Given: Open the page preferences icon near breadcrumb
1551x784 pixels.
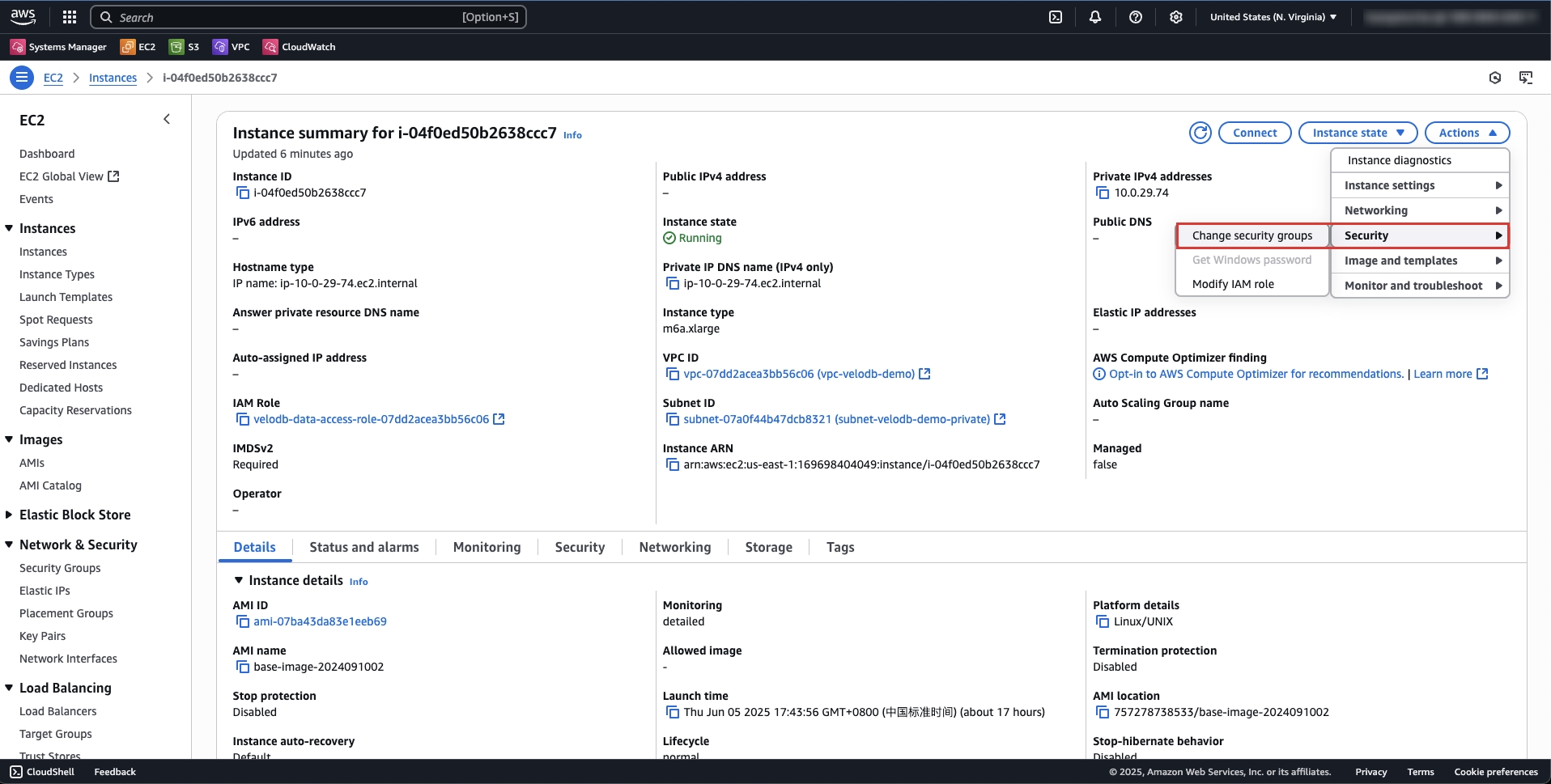Looking at the screenshot, I should pos(1495,78).
